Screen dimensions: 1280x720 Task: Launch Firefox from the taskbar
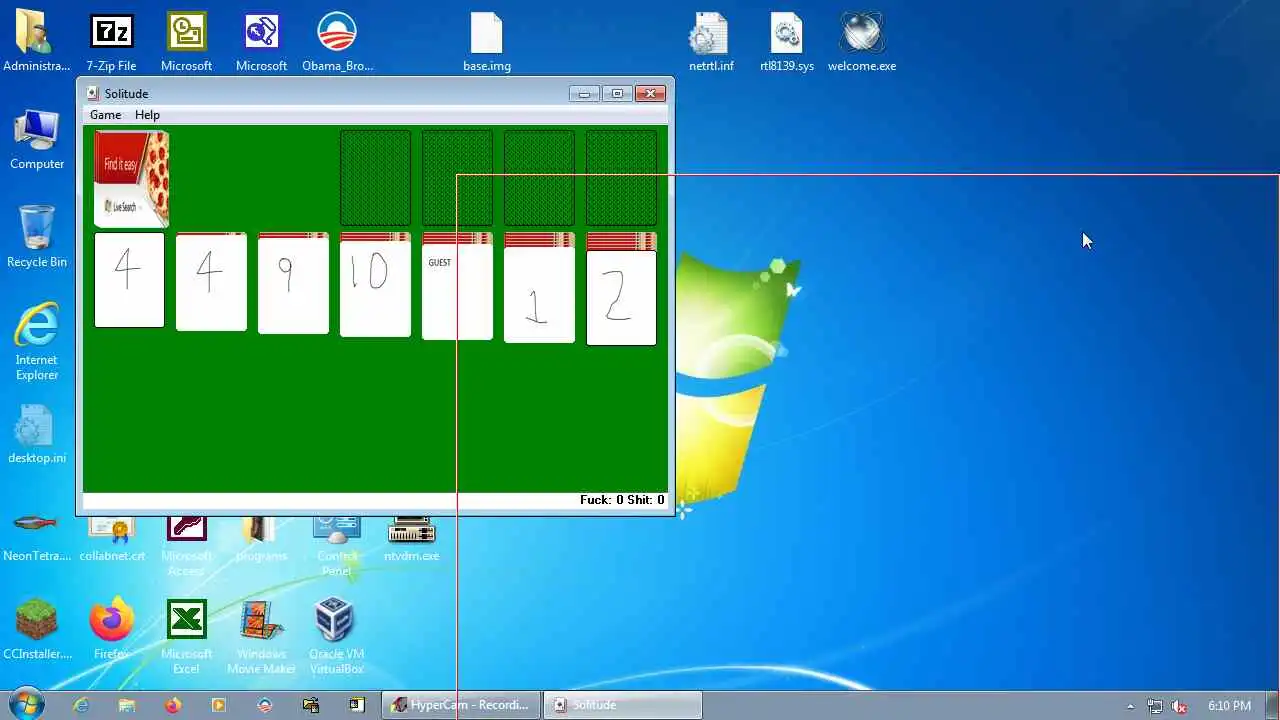click(173, 705)
